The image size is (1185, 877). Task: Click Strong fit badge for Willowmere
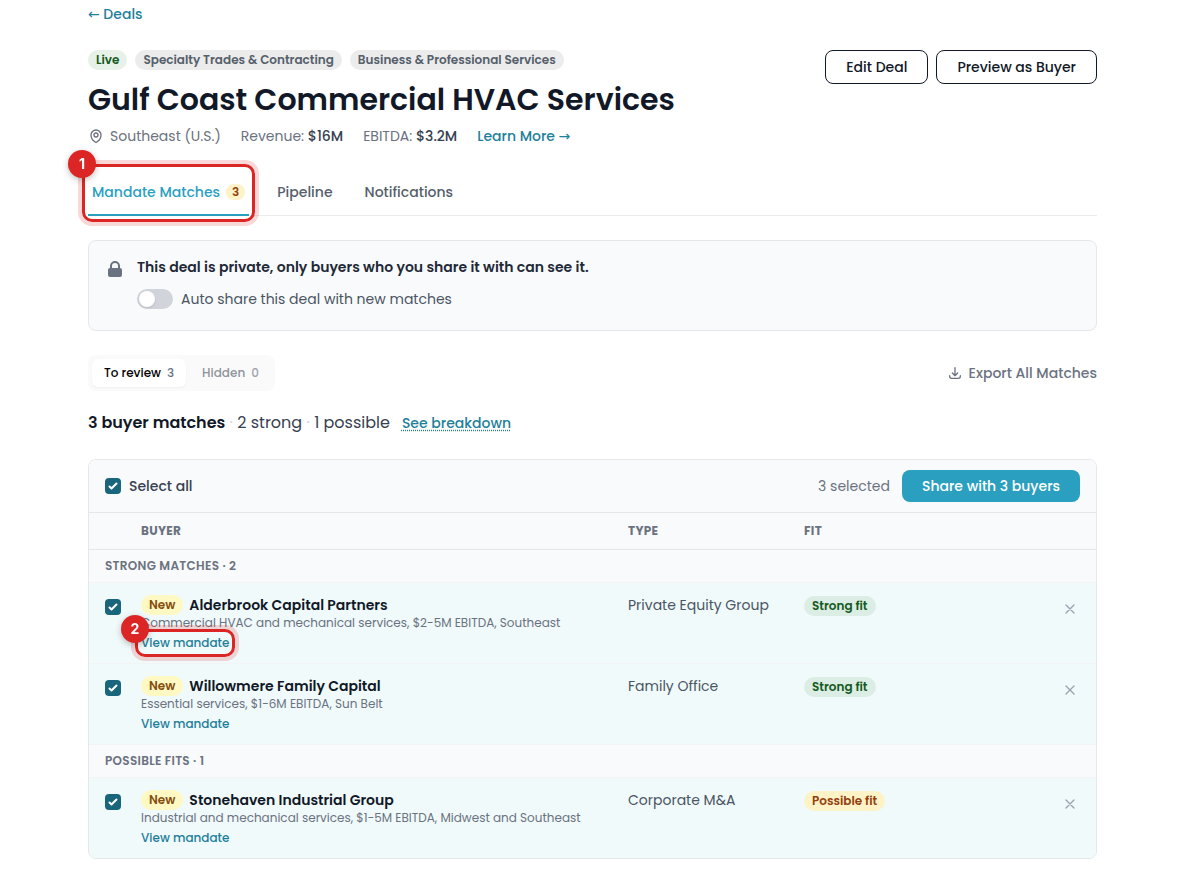(x=840, y=686)
